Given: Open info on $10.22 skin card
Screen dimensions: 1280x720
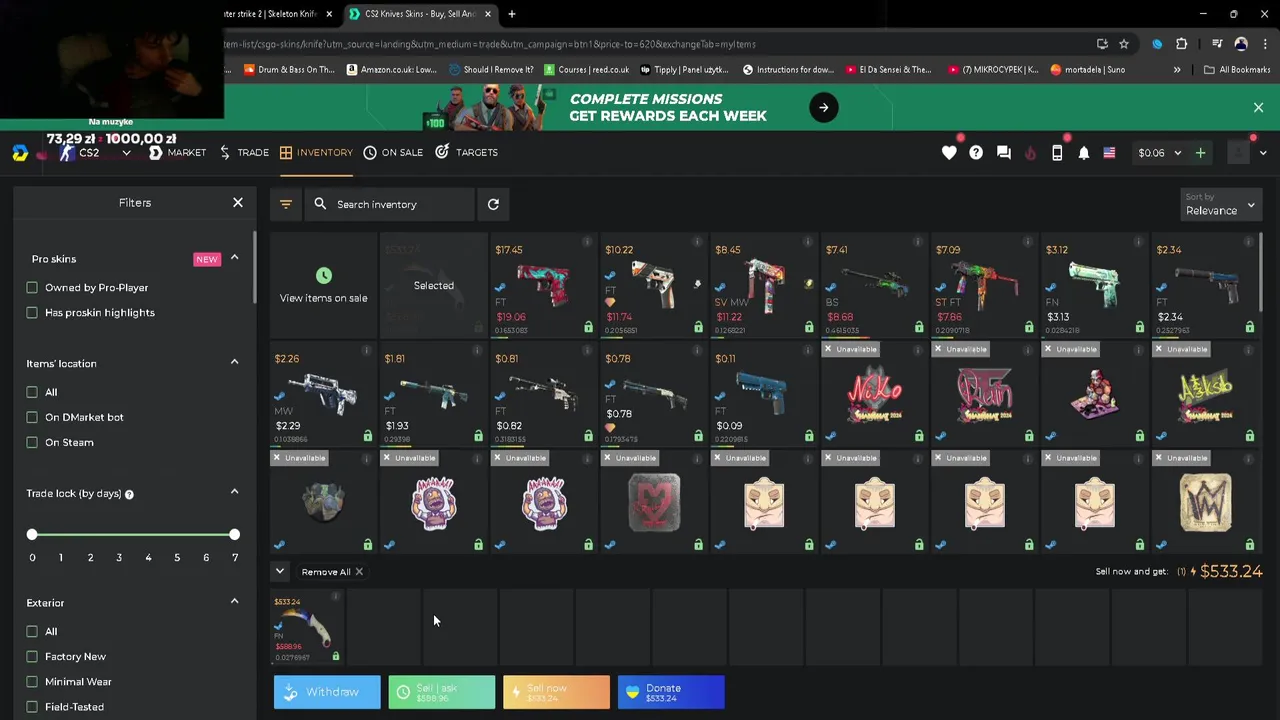Looking at the screenshot, I should click(697, 243).
